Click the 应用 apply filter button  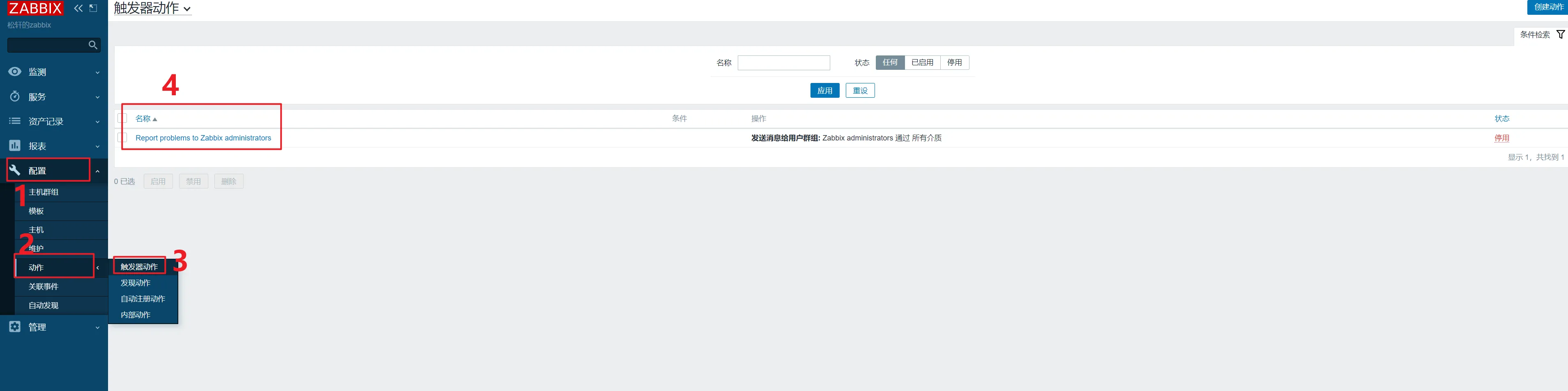coord(824,91)
